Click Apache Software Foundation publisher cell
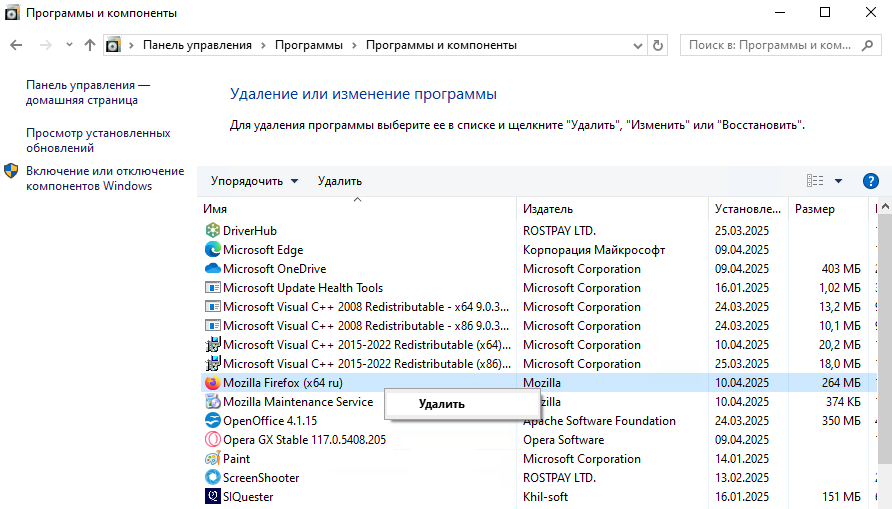Viewport: 892px width, 509px height. (599, 421)
